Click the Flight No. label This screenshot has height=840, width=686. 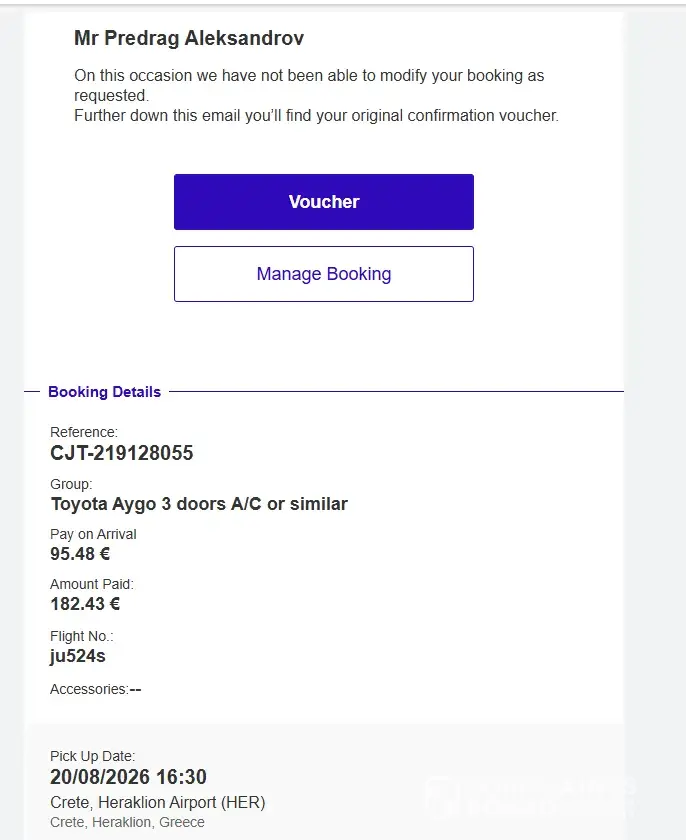(81, 636)
